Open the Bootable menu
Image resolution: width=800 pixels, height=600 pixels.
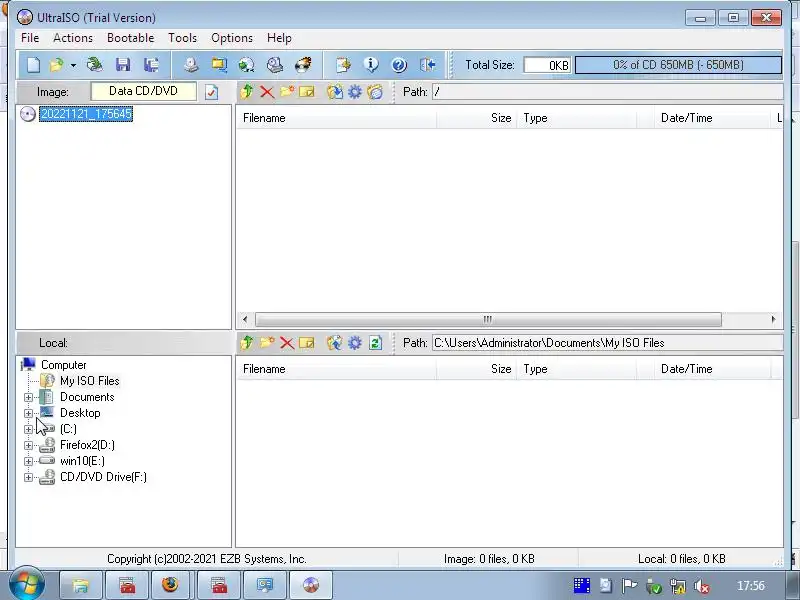coord(131,38)
